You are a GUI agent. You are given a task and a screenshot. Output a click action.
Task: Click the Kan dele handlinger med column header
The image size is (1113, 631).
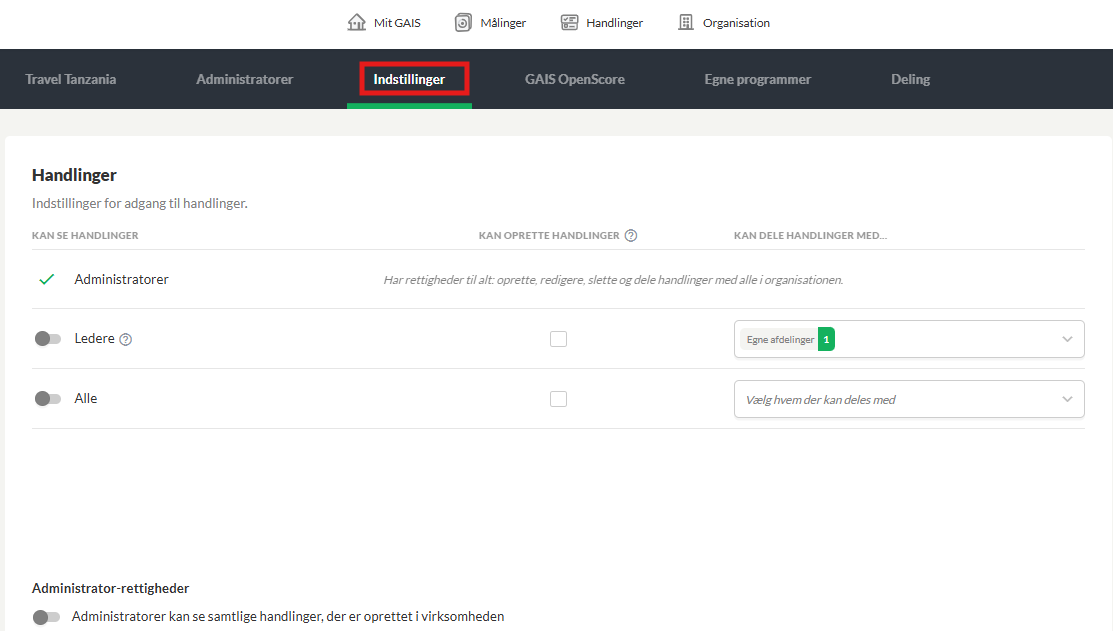[811, 236]
